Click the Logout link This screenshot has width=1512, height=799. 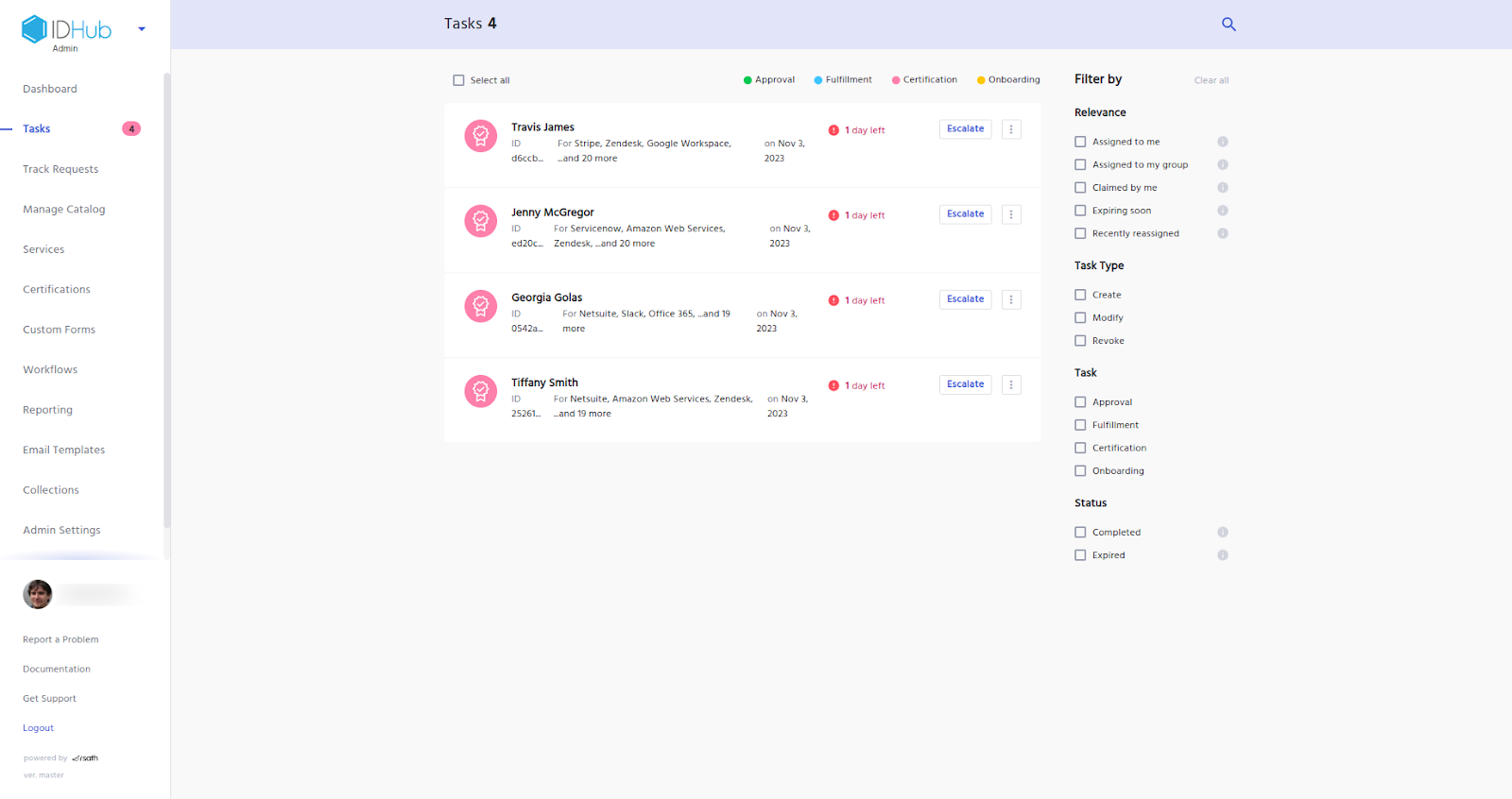(39, 728)
